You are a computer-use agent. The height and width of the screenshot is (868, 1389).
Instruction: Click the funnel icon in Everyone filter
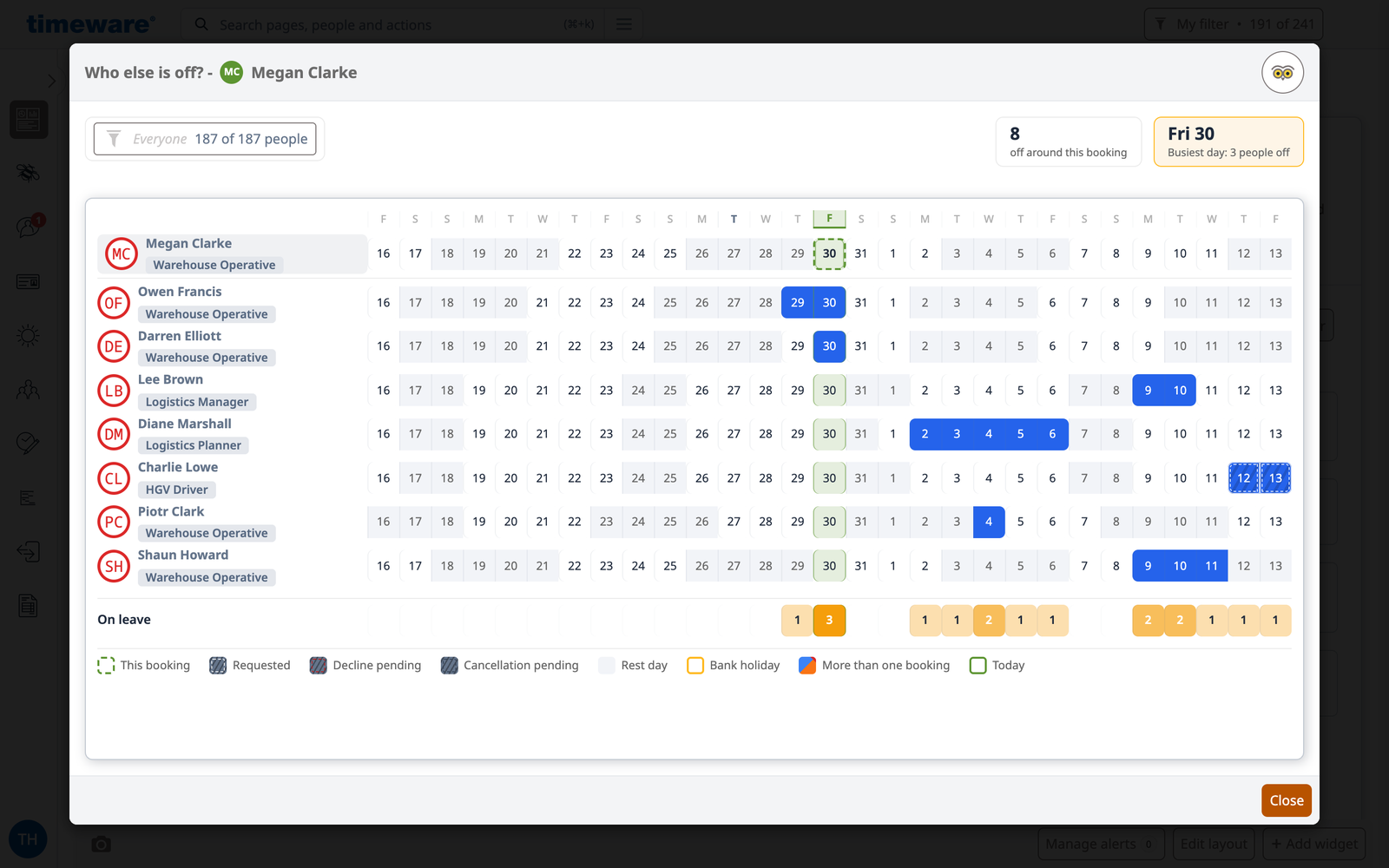(x=114, y=139)
